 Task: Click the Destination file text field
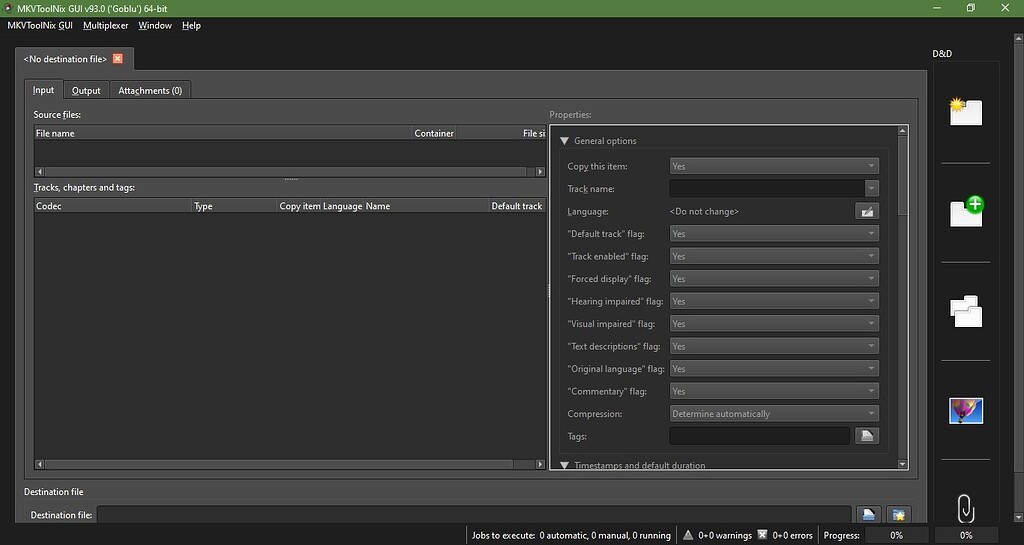coord(474,515)
